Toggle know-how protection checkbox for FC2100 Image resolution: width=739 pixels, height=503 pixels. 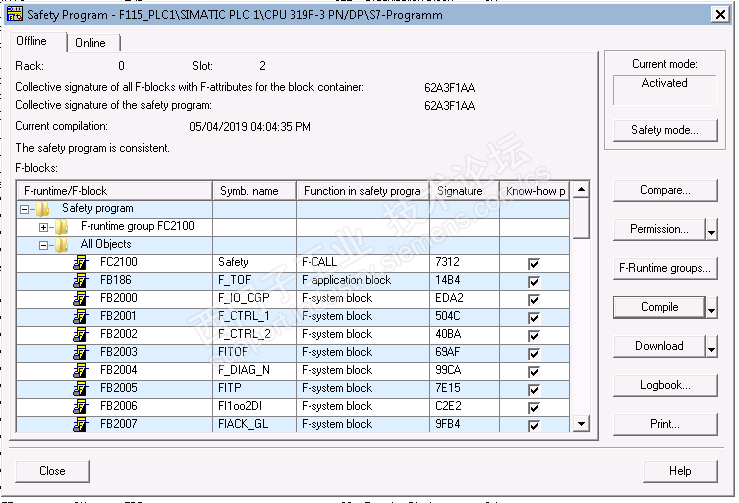point(534,264)
